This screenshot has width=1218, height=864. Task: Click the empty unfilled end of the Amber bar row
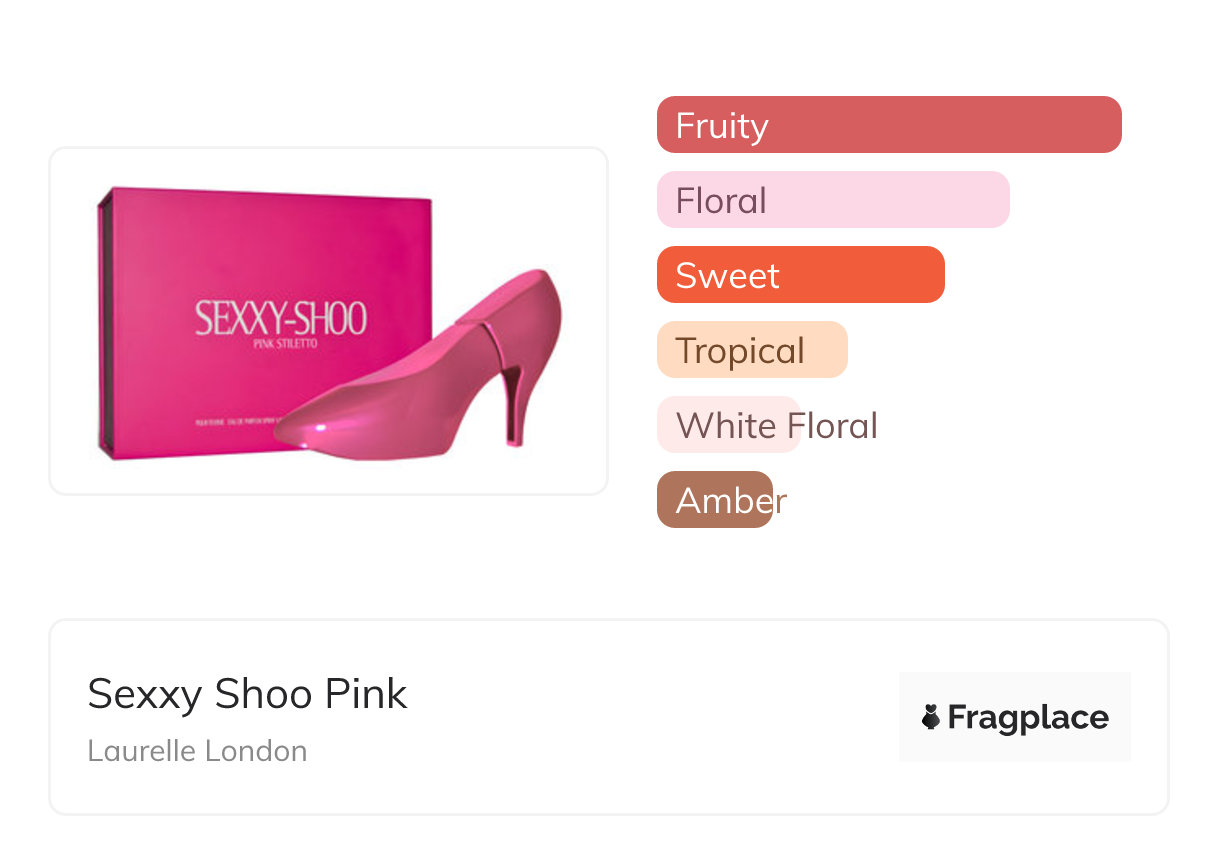pyautogui.click(x=950, y=500)
